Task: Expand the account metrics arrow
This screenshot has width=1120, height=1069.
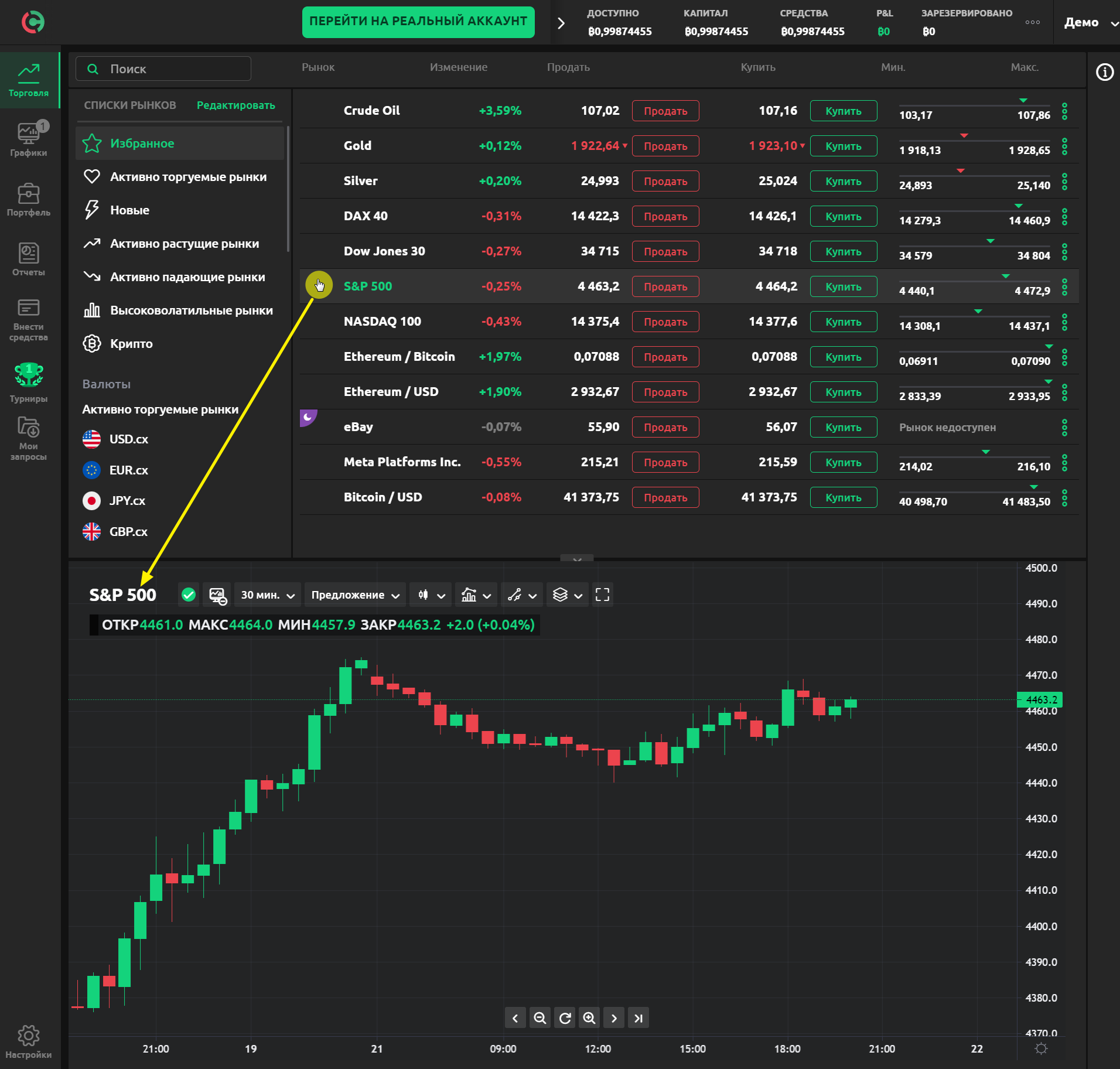Action: point(561,23)
